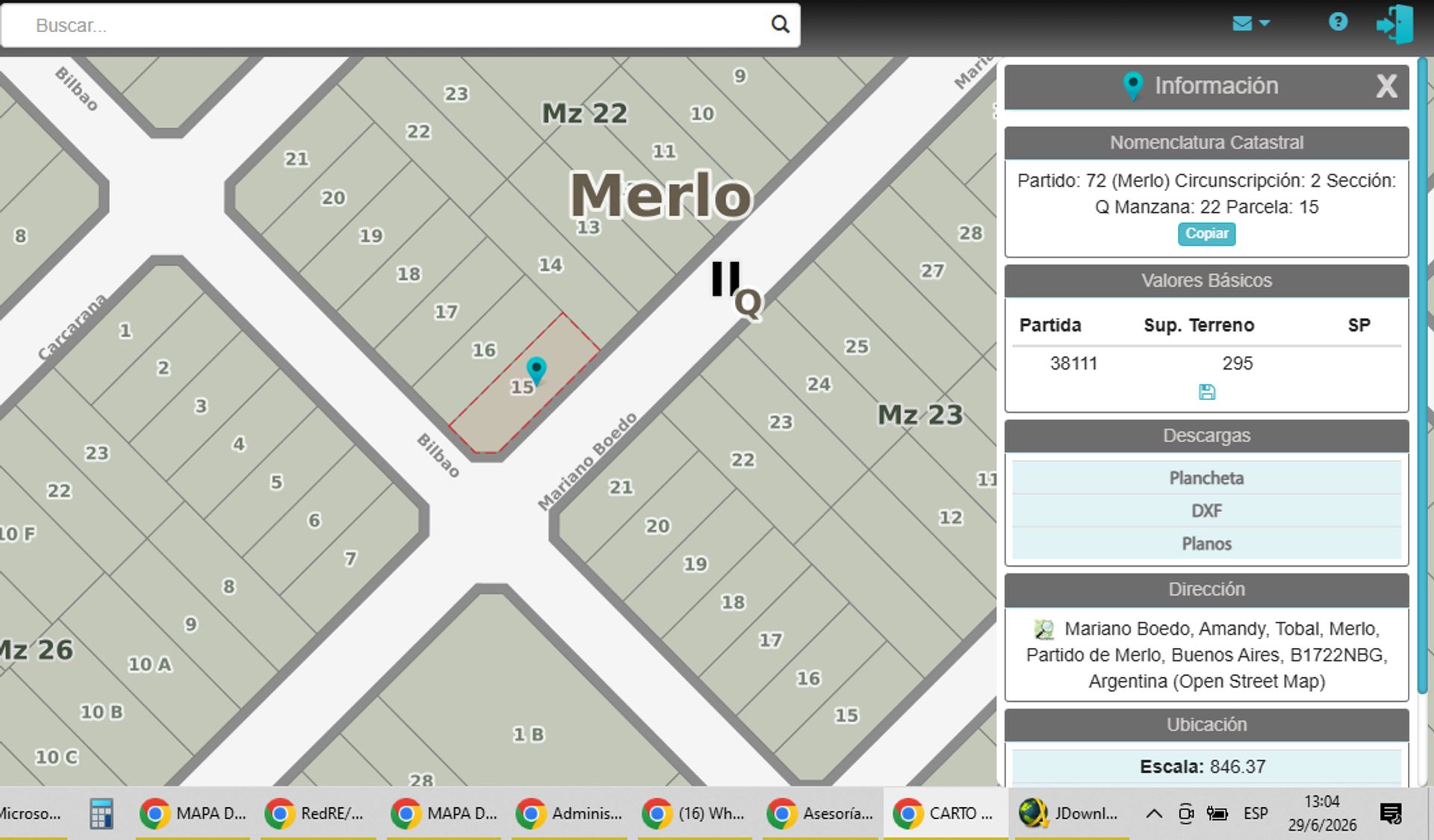Click the ESP language indicator
The width and height of the screenshot is (1434, 840).
coord(1255,814)
